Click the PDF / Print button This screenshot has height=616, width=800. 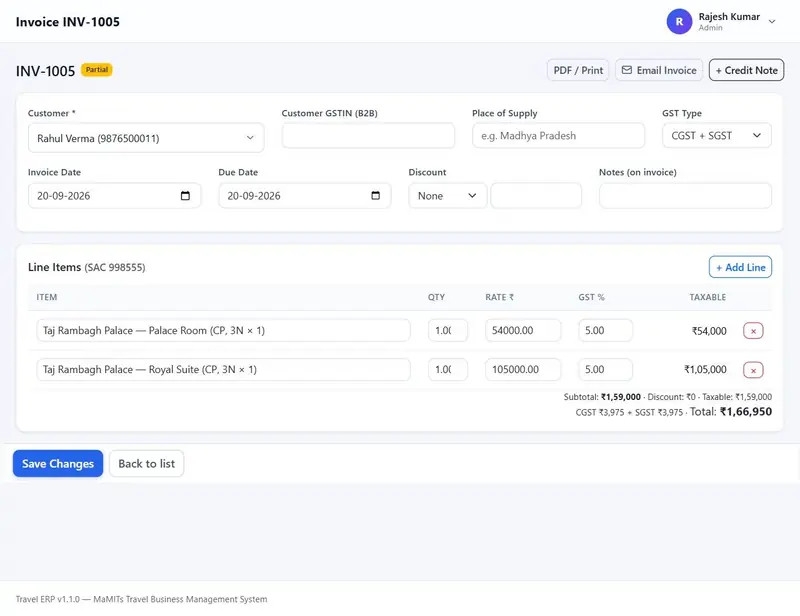pyautogui.click(x=578, y=70)
